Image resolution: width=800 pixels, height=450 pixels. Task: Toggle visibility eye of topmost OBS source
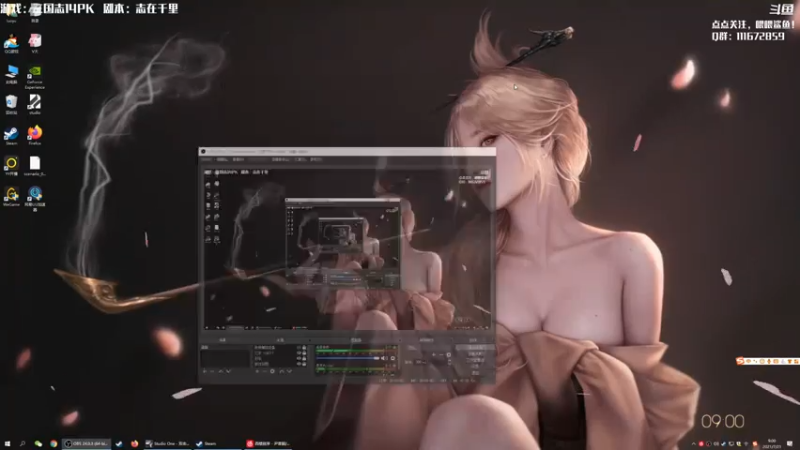[x=298, y=347]
